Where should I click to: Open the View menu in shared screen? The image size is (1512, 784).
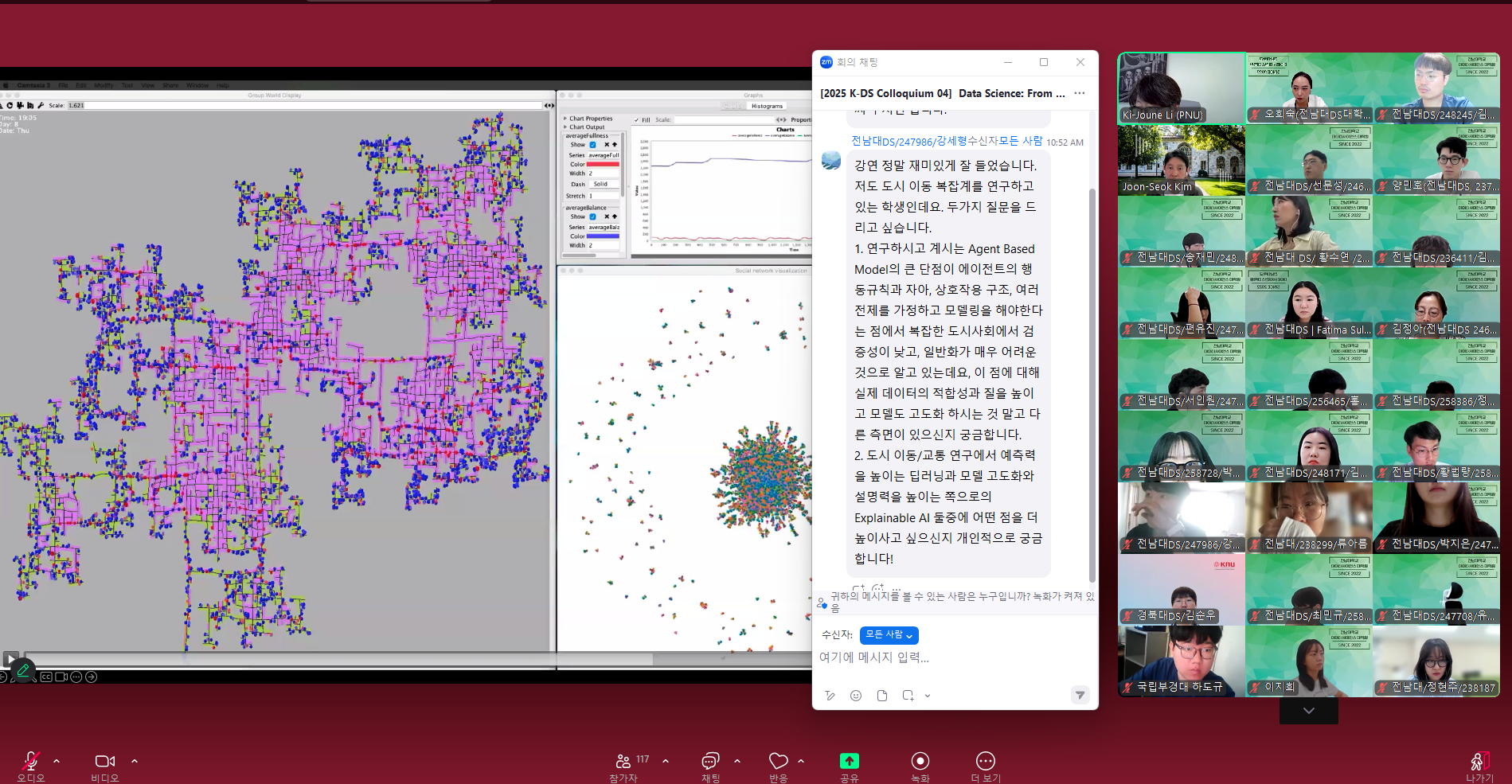tap(147, 85)
